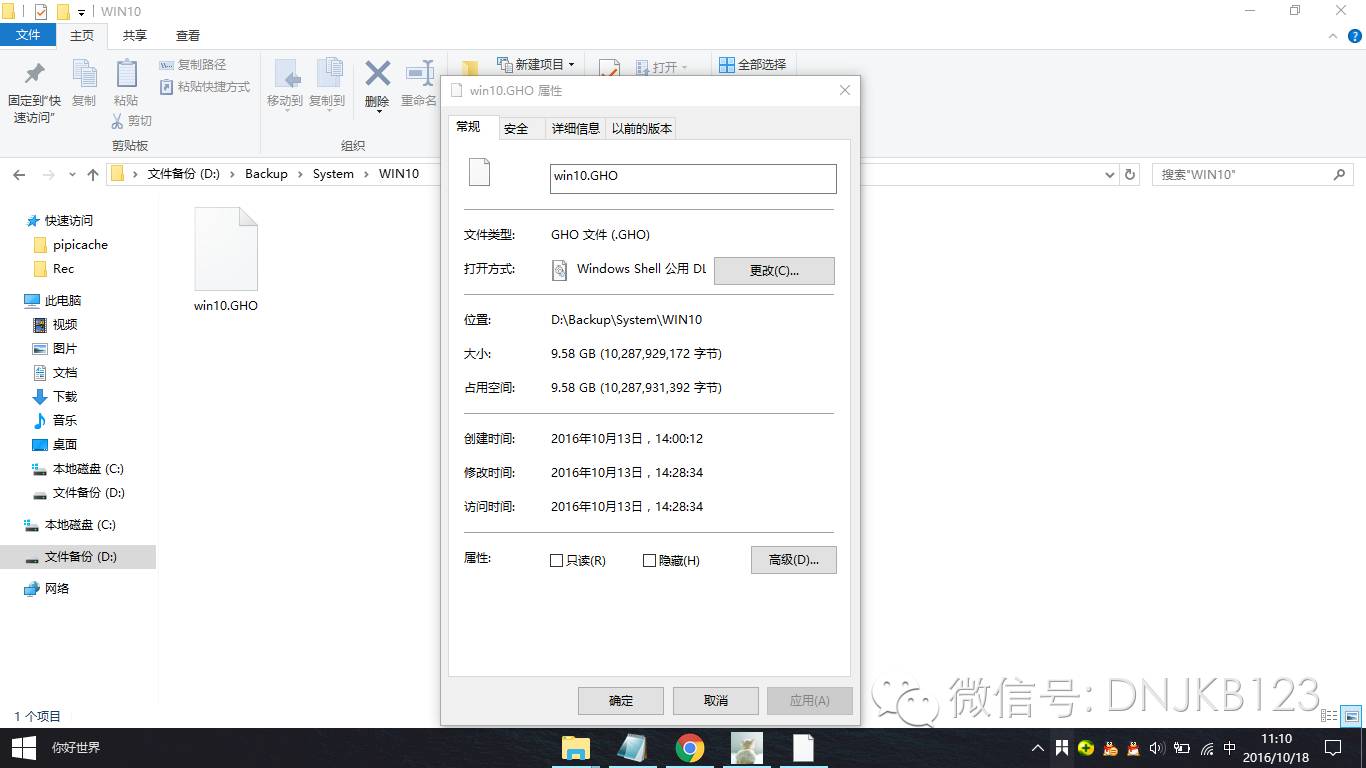Select highlighted 文件备份 (D:) drive in sidebar

(78, 557)
